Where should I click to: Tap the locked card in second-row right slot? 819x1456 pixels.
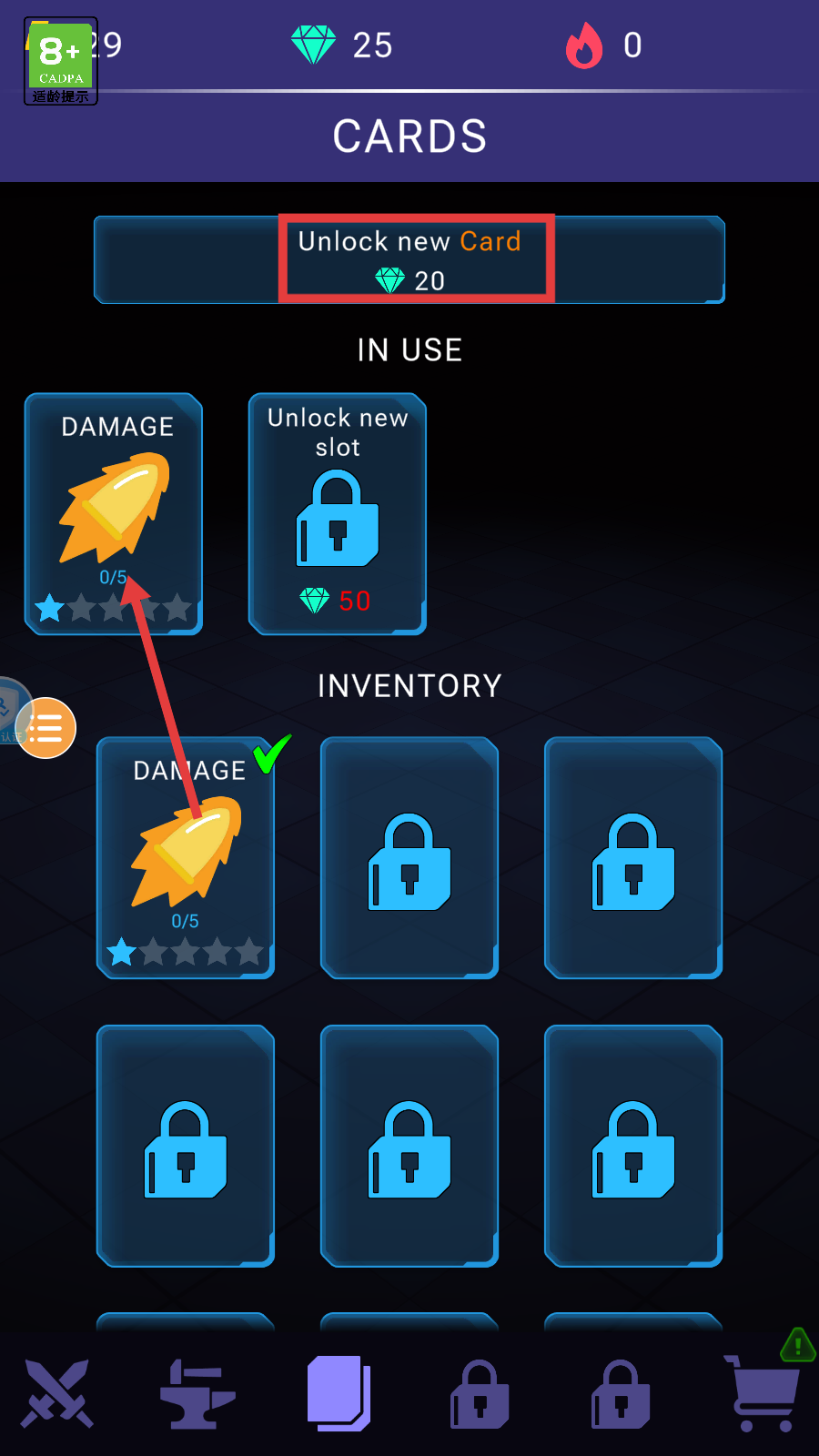[x=633, y=1147]
